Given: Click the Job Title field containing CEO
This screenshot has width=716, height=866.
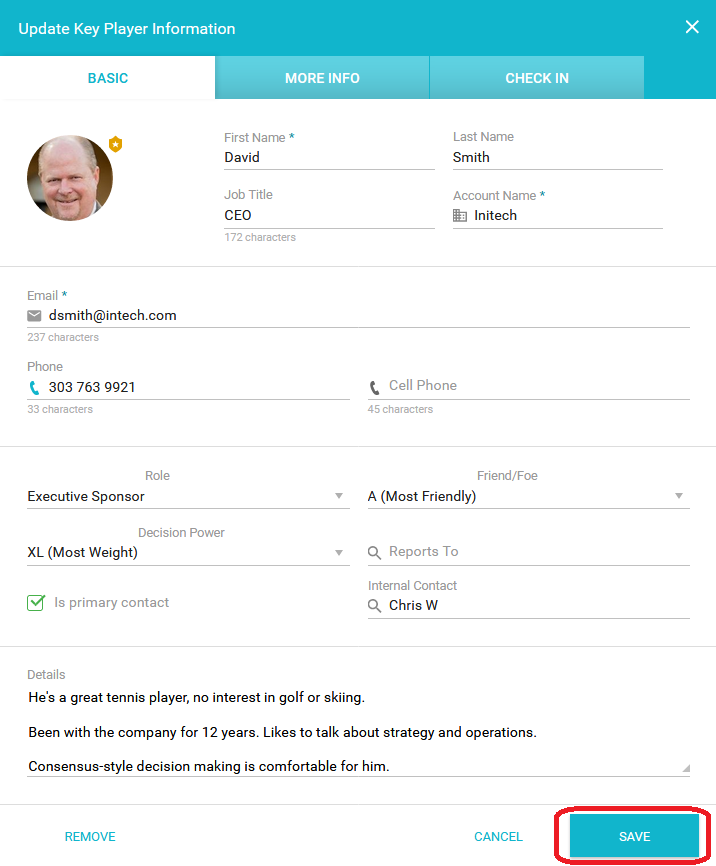Looking at the screenshot, I should [x=329, y=215].
